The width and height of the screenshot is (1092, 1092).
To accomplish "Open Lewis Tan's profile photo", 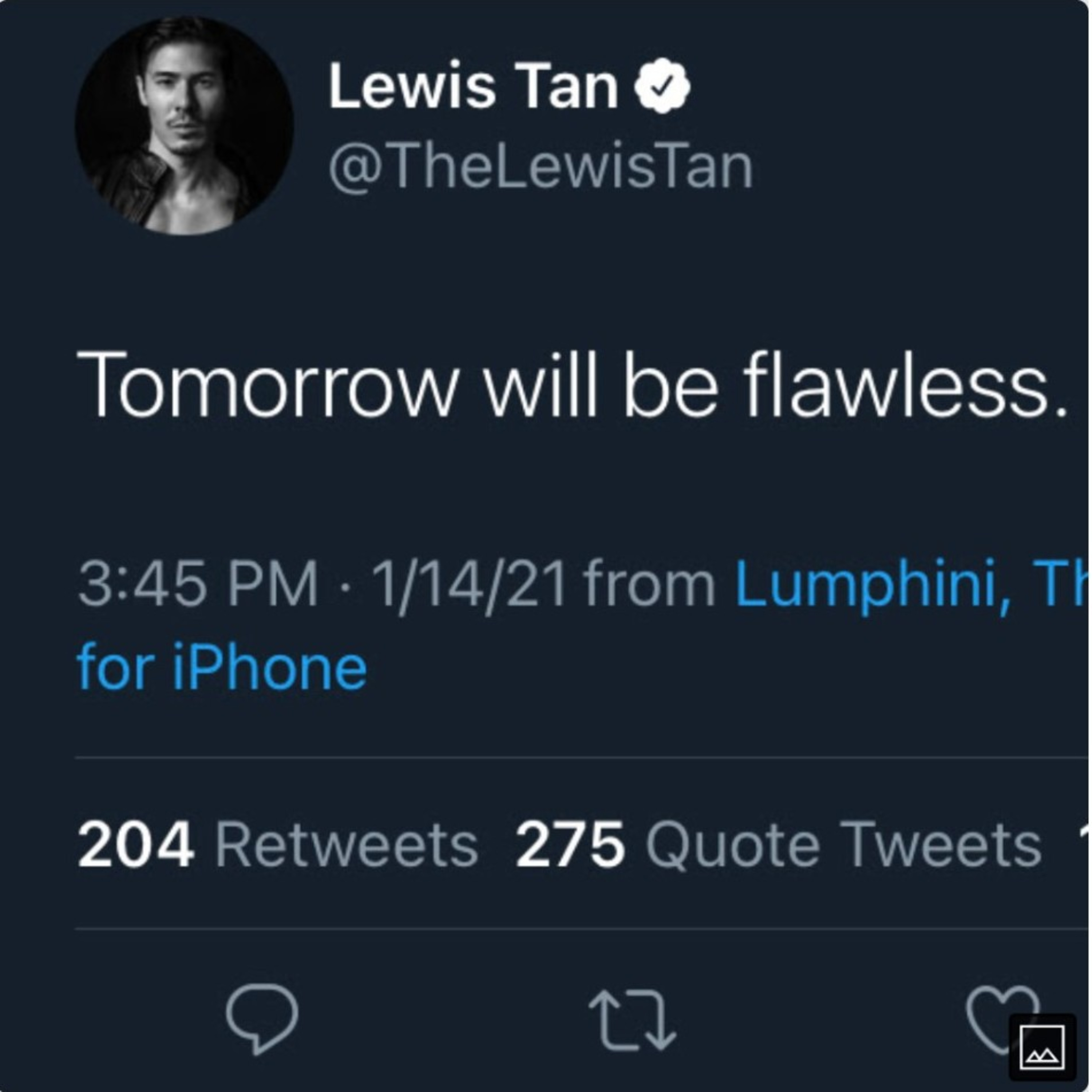I will click(184, 126).
